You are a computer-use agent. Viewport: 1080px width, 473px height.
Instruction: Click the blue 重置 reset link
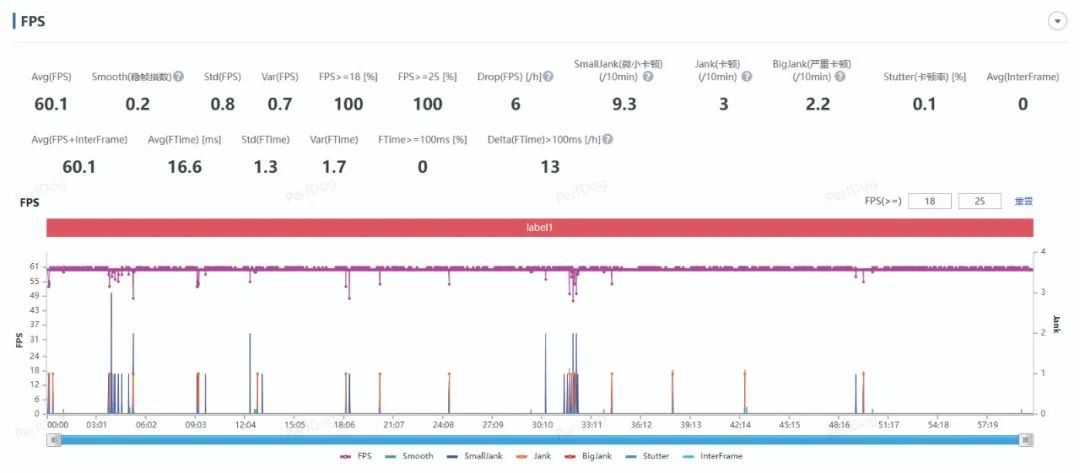point(1023,201)
